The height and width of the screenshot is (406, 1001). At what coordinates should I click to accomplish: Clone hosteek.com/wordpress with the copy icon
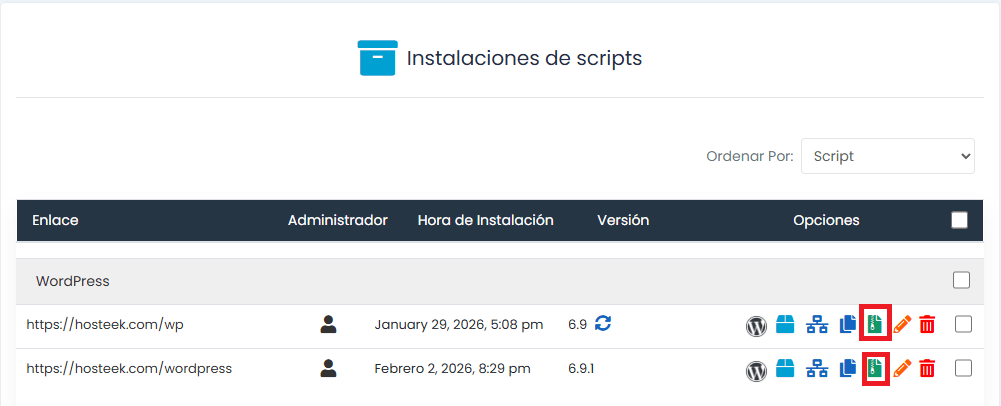click(848, 368)
